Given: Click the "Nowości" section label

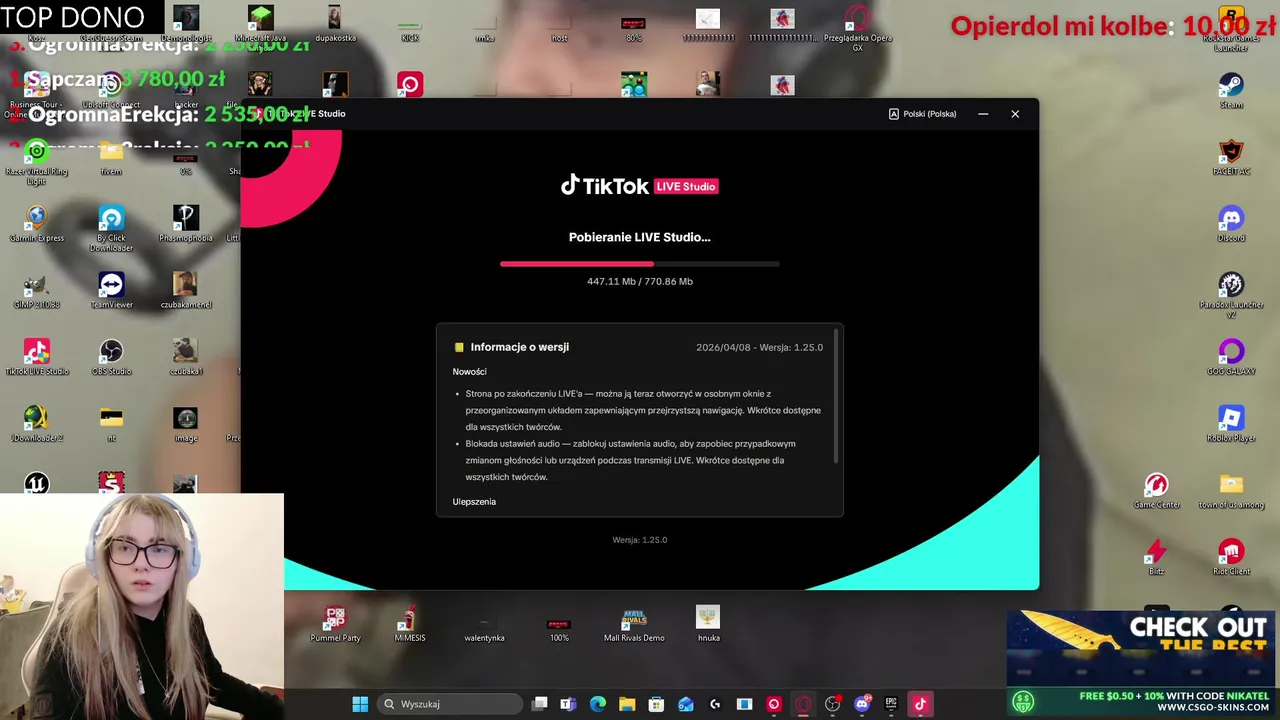Looking at the screenshot, I should 469,372.
